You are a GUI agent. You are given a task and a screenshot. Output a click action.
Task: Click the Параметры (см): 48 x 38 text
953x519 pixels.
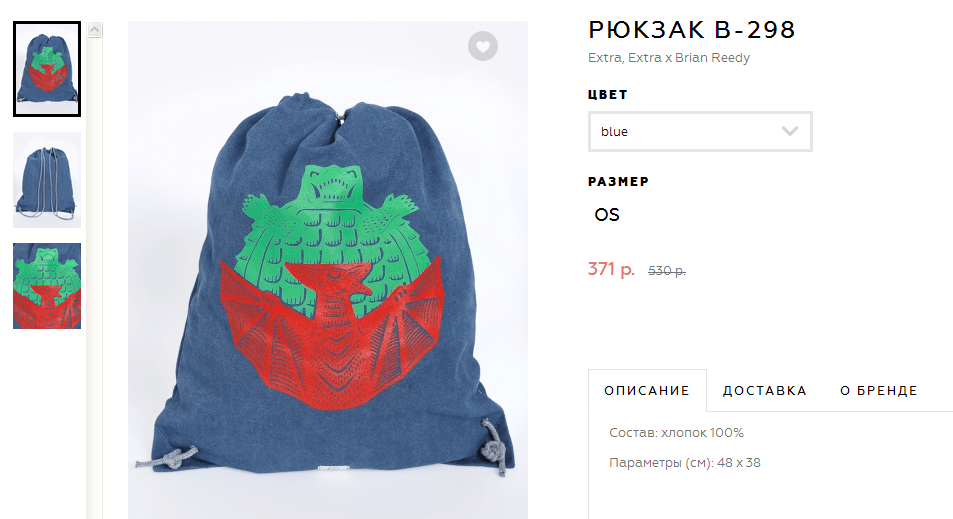point(685,462)
